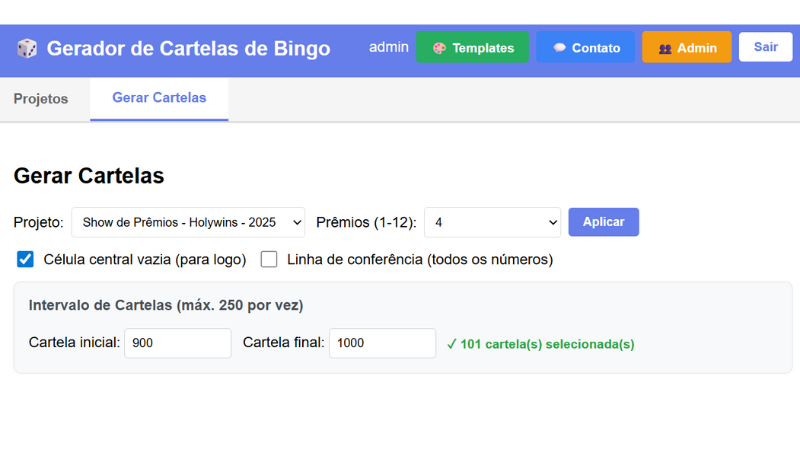Click the Gerar Cartelas page heading
This screenshot has width=800, height=450.
(89, 176)
